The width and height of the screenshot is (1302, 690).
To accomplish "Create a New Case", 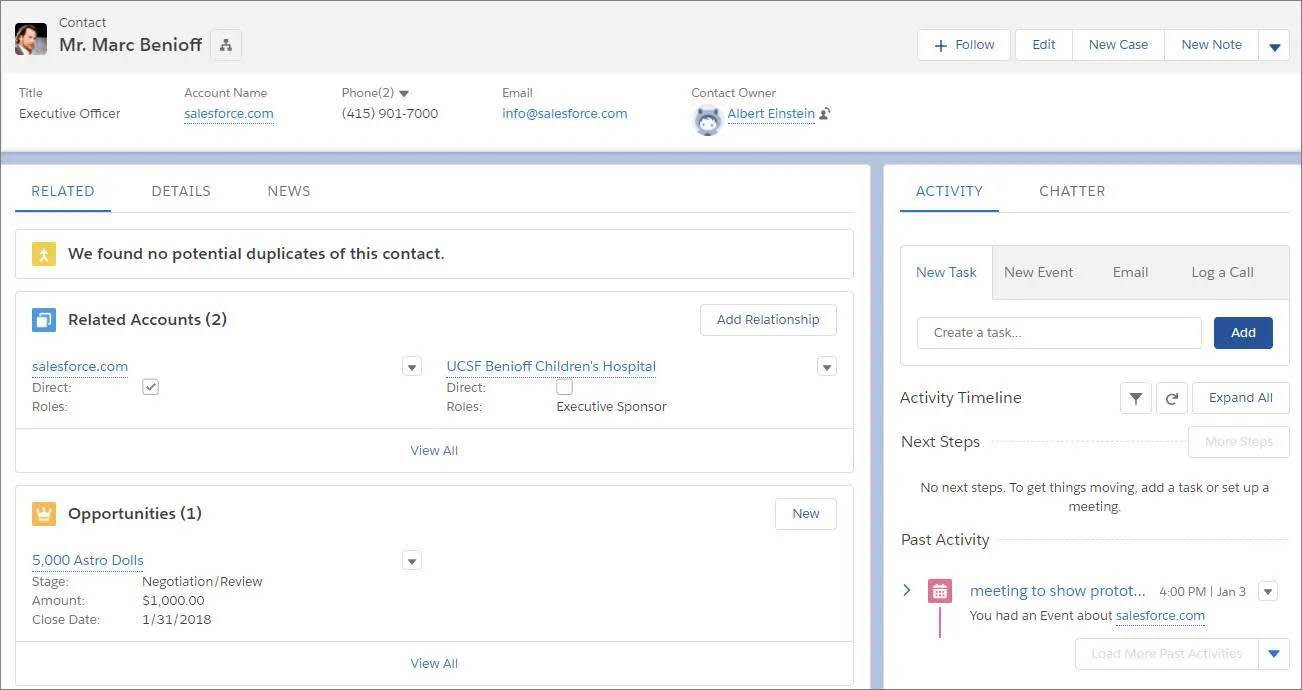I will pyautogui.click(x=1118, y=45).
